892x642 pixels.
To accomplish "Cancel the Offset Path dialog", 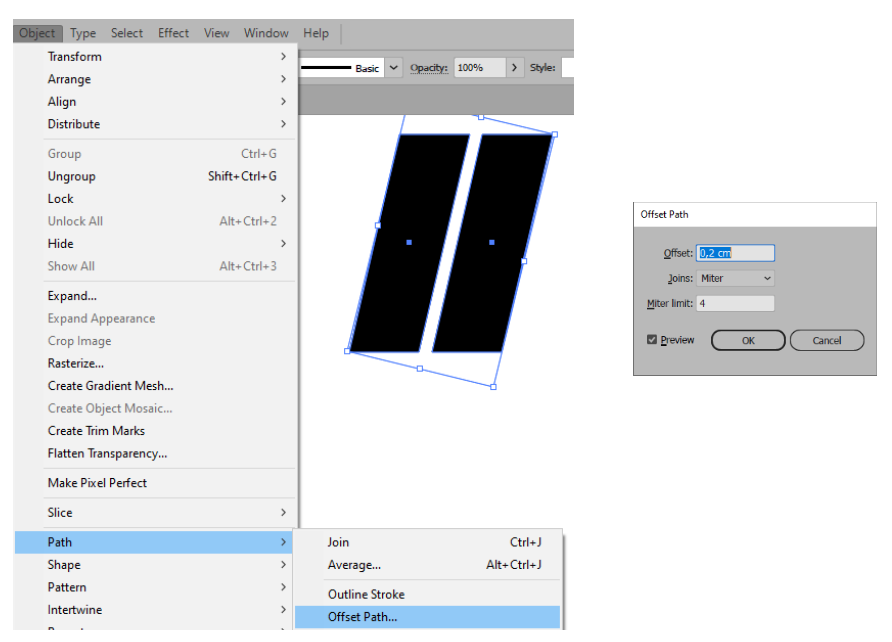I will pyautogui.click(x=827, y=339).
